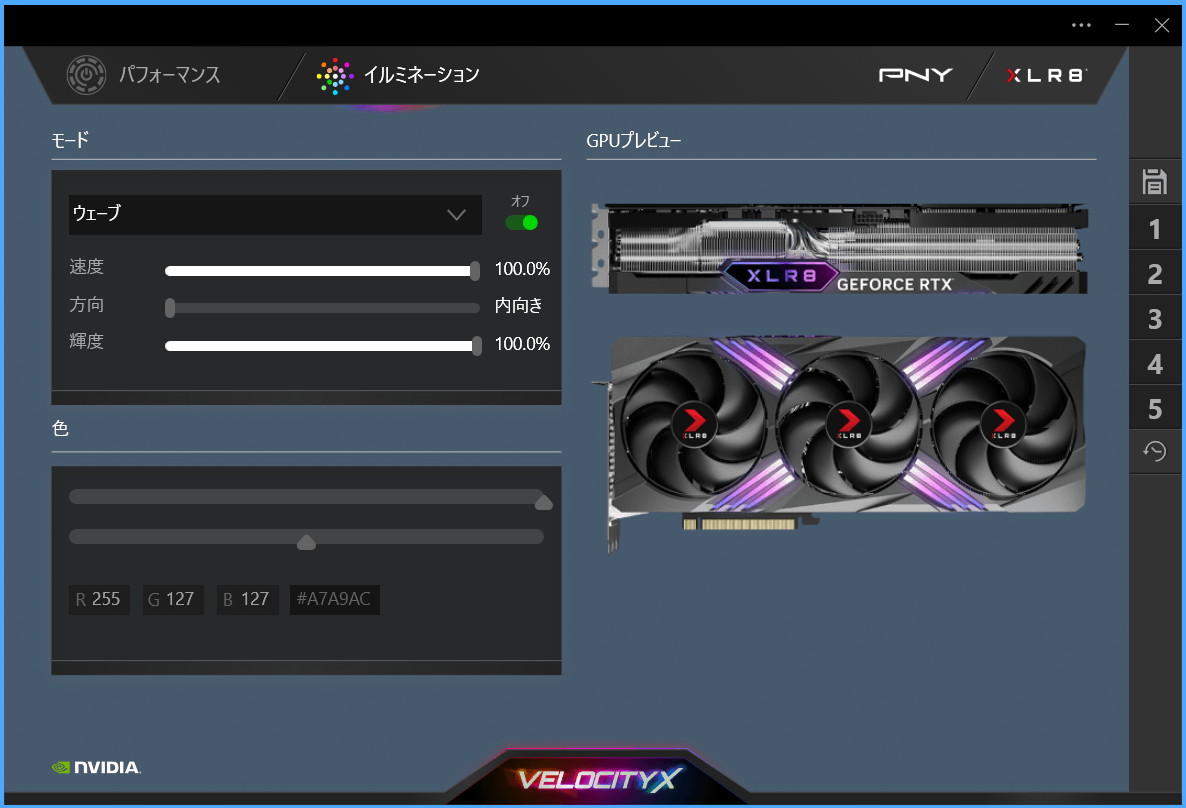Click the restore defaults clock icon

pyautogui.click(x=1154, y=452)
